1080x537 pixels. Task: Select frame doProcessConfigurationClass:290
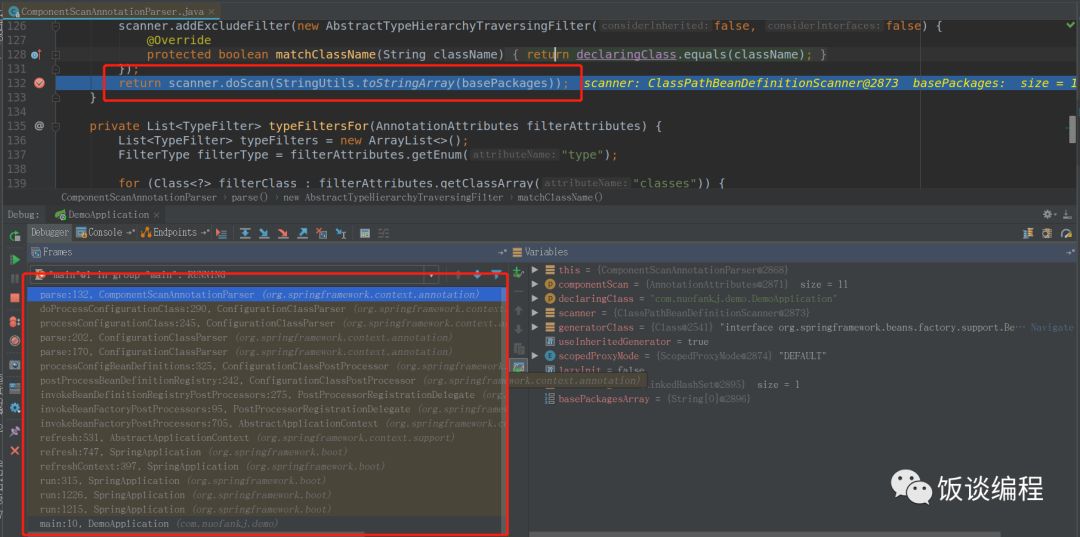(x=267, y=308)
